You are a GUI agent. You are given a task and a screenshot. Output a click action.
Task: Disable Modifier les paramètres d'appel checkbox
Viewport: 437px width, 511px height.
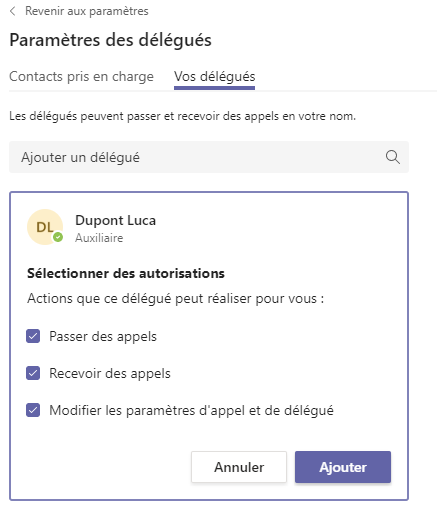point(33,410)
